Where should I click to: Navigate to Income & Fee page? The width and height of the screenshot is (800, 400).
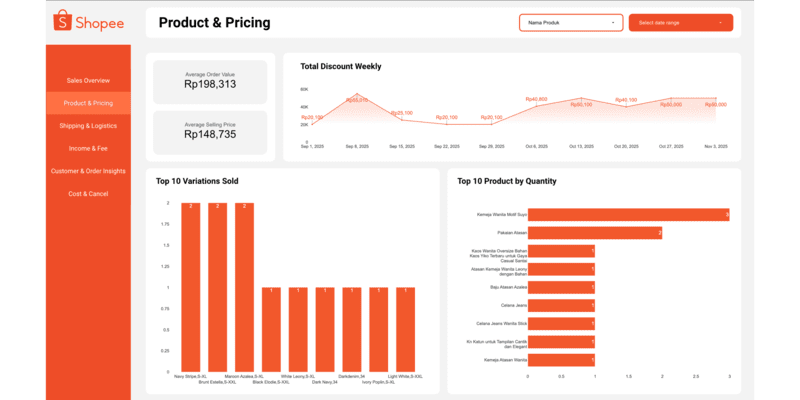point(88,148)
